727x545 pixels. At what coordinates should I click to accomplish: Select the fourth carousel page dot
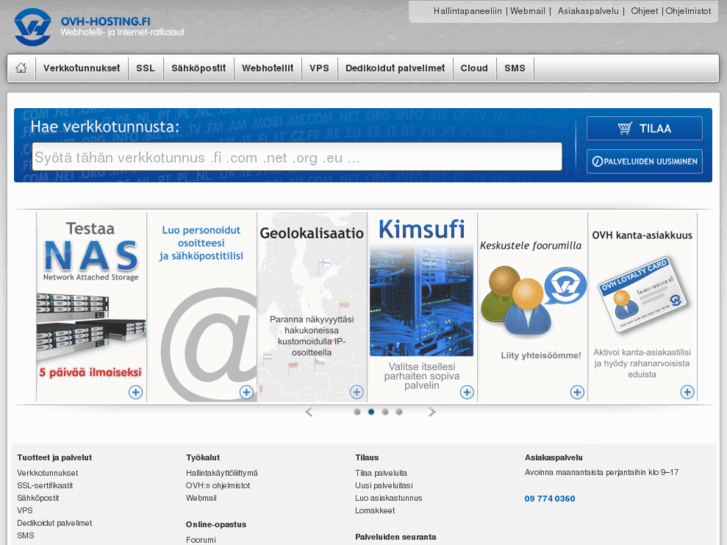pyautogui.click(x=399, y=412)
